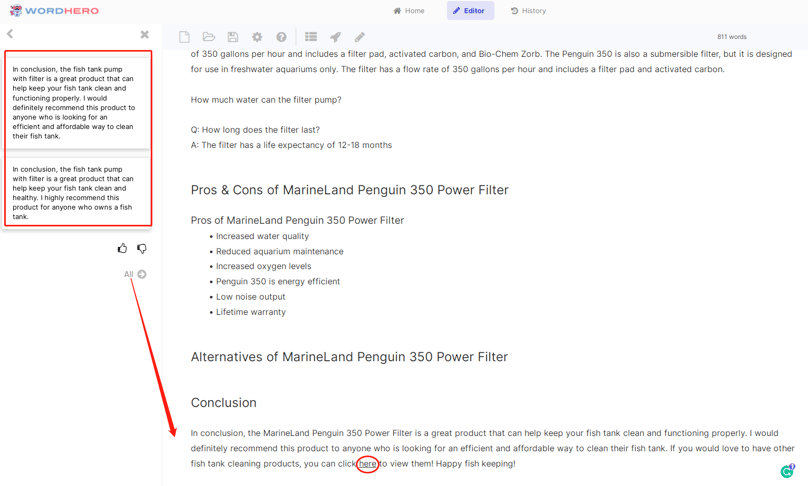Image resolution: width=808 pixels, height=486 pixels.
Task: Open editor settings gear icon
Action: pyautogui.click(x=257, y=37)
